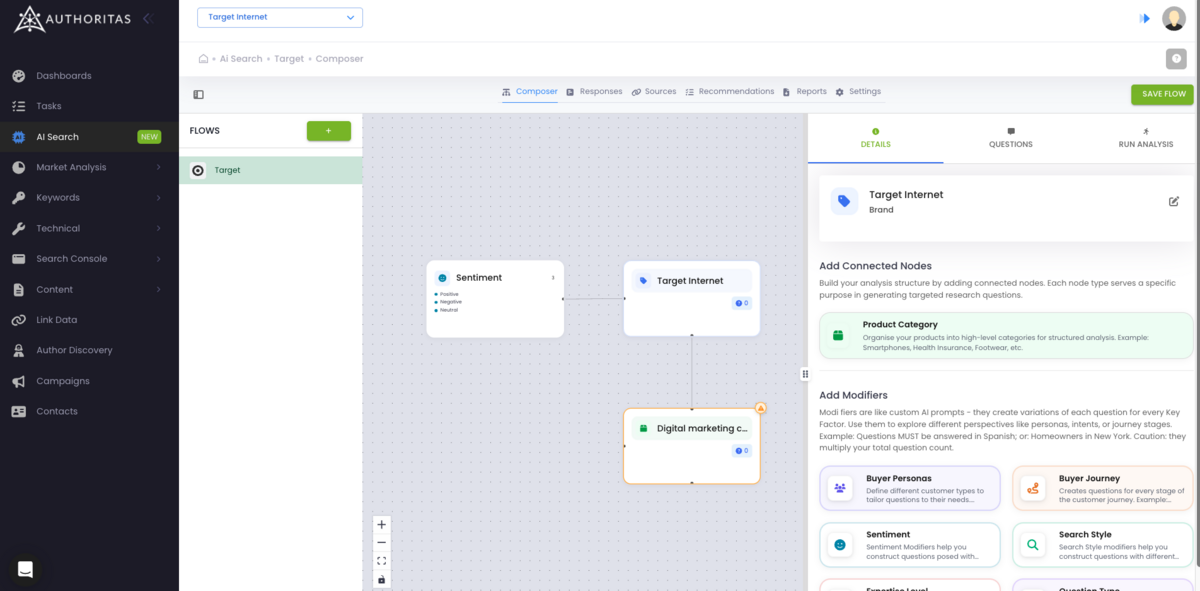Click question count badge on Digital marketing node
This screenshot has width=1200, height=591.
tap(741, 451)
